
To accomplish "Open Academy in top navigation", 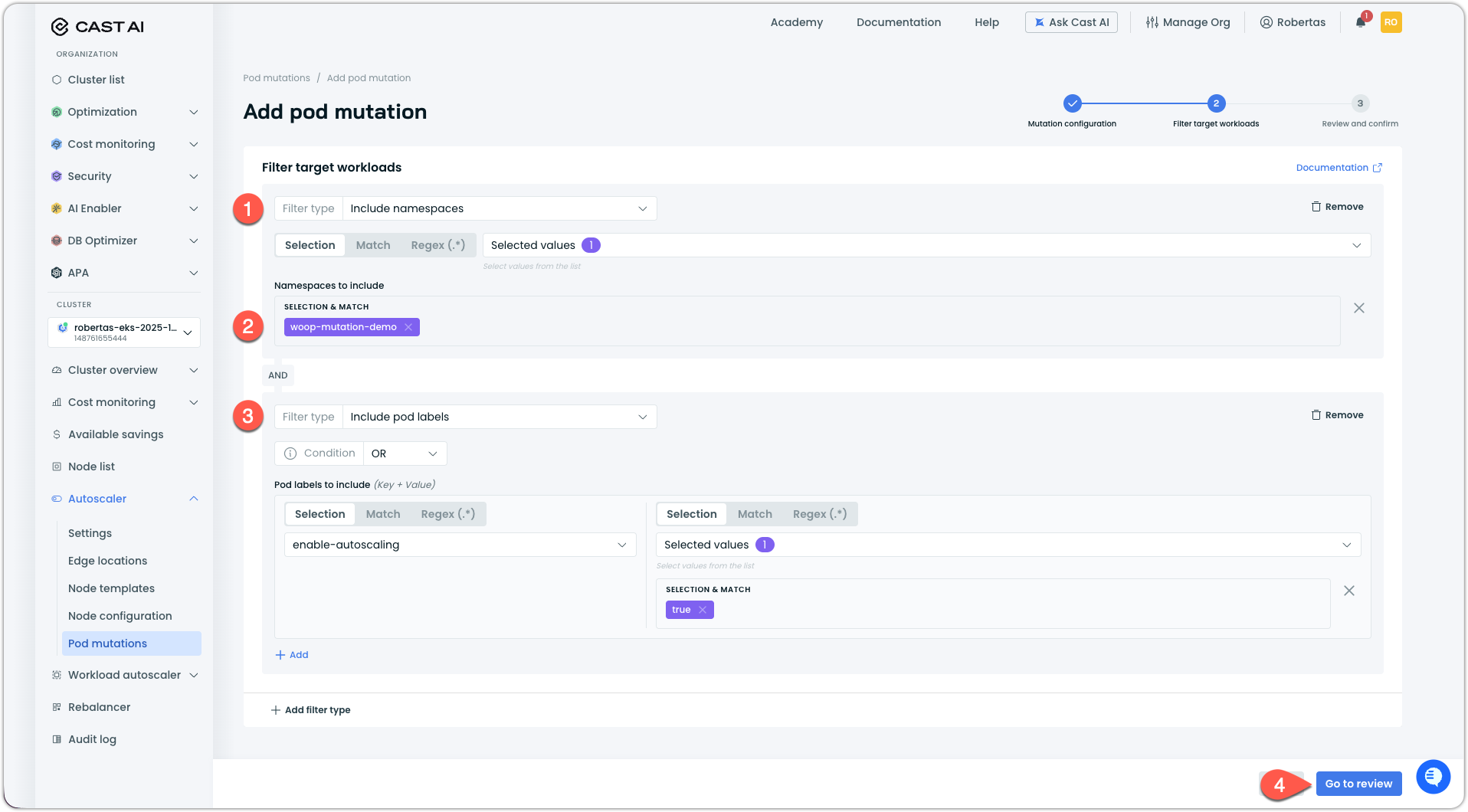I will [x=797, y=22].
